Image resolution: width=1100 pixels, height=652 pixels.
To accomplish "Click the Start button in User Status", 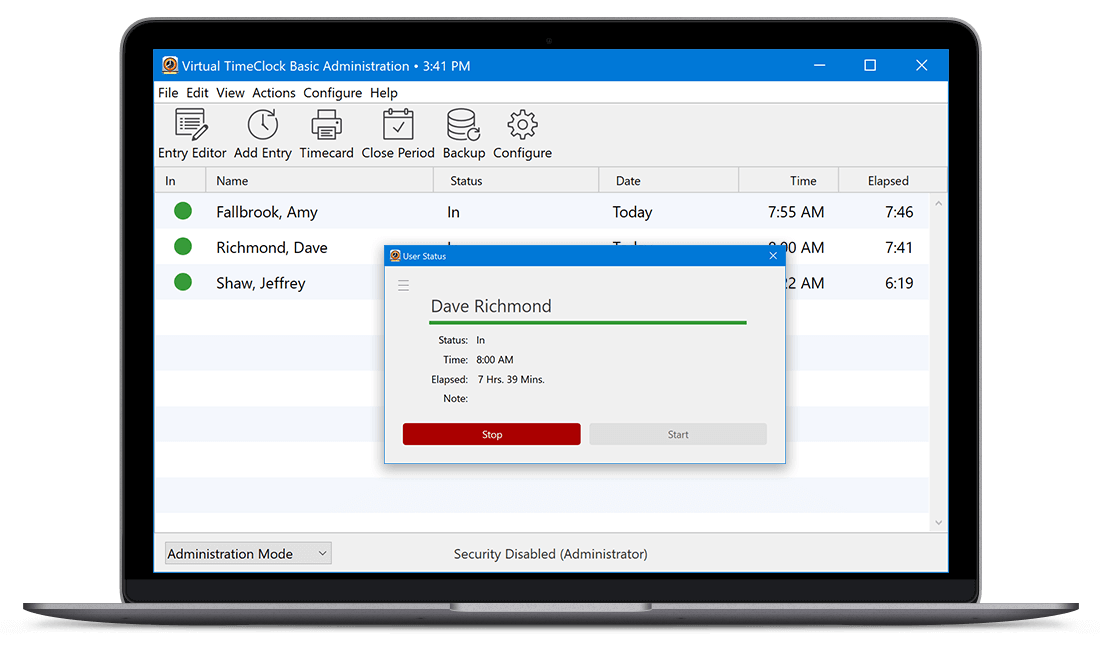I will 678,434.
